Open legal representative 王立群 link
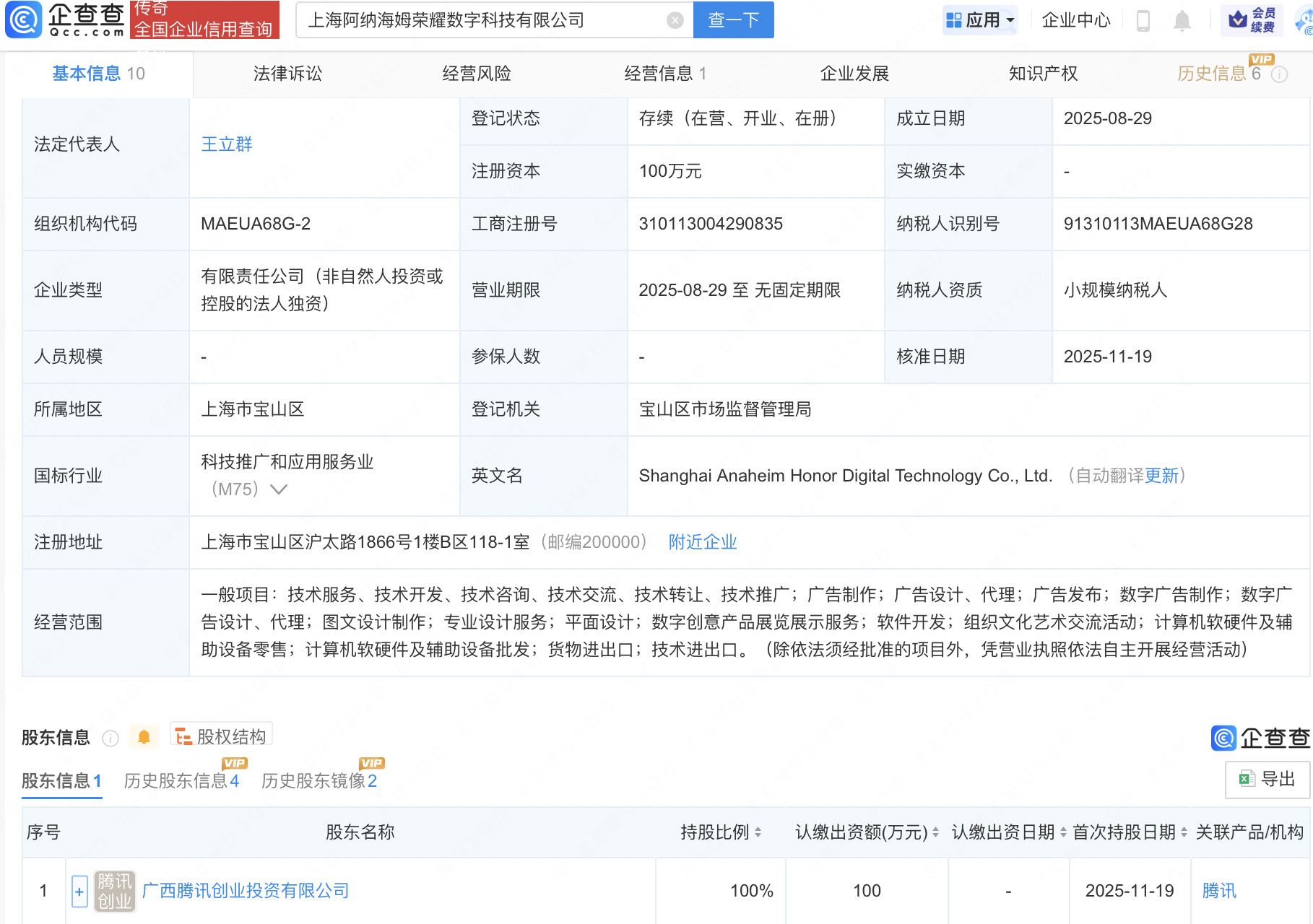 [227, 144]
